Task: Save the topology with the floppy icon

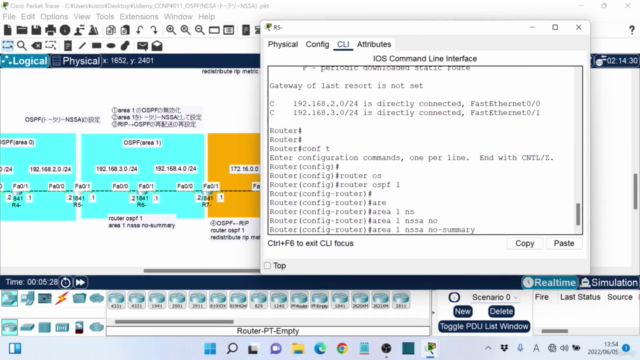Action: (36, 30)
